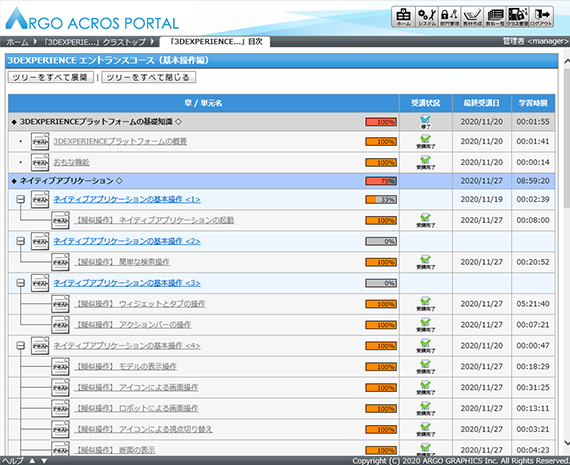Open 【擬似操作】アクションバーの操作 link

pyautogui.click(x=133, y=325)
